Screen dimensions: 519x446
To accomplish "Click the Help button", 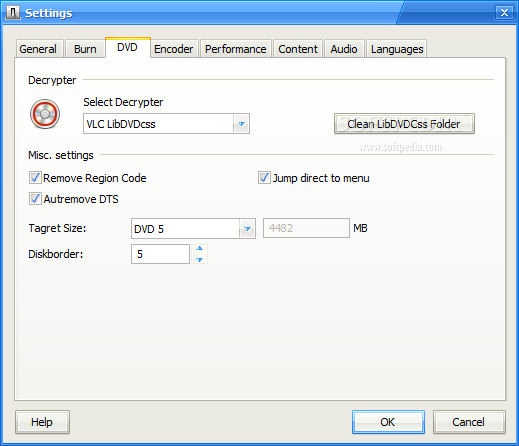I will 42,422.
